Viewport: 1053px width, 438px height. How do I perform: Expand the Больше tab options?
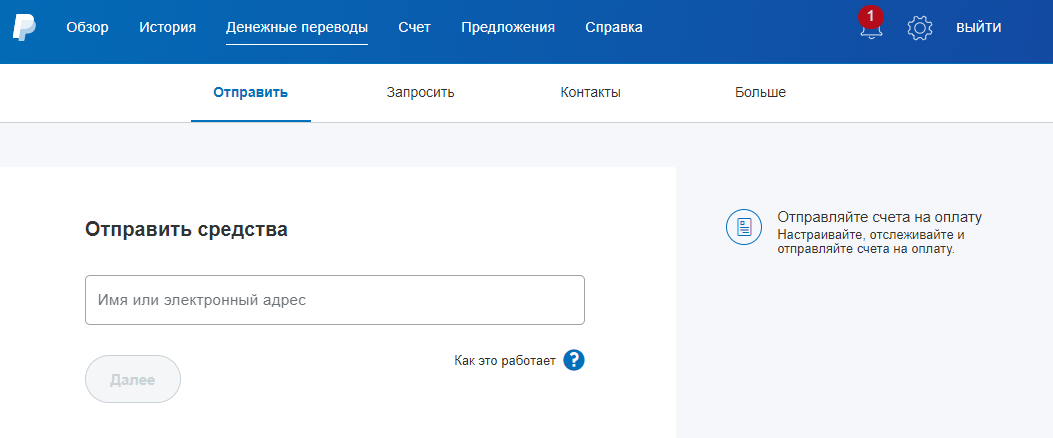click(x=760, y=93)
